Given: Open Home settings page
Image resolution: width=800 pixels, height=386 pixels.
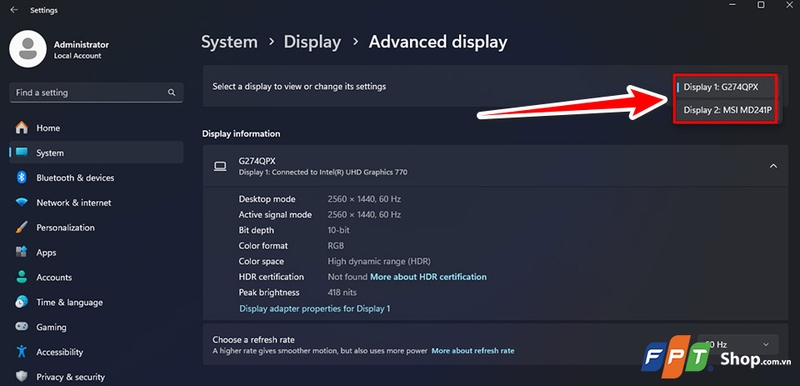Looking at the screenshot, I should tap(96, 128).
